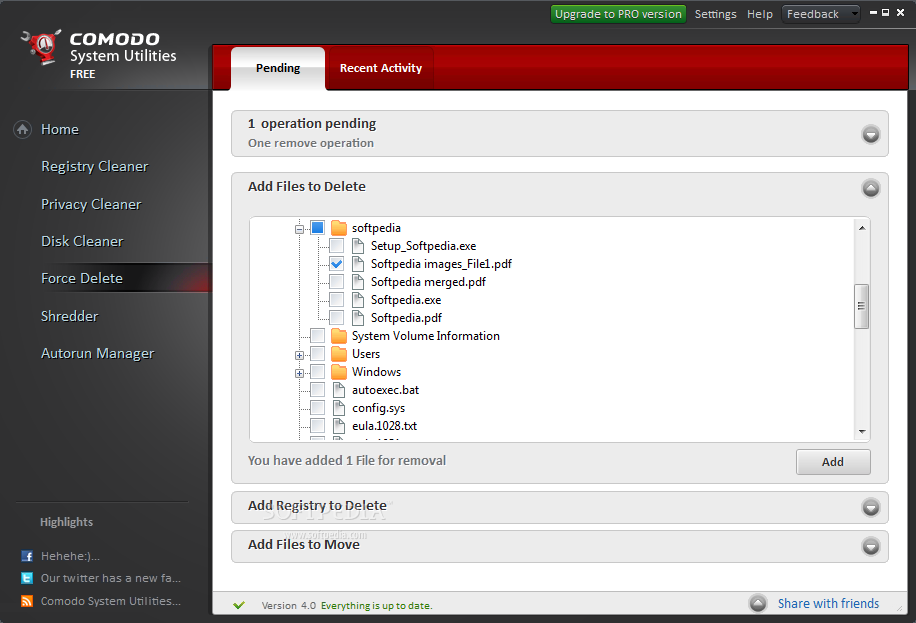Screen dimensions: 916x623
Task: Click the Home icon in sidebar
Action: pos(22,129)
